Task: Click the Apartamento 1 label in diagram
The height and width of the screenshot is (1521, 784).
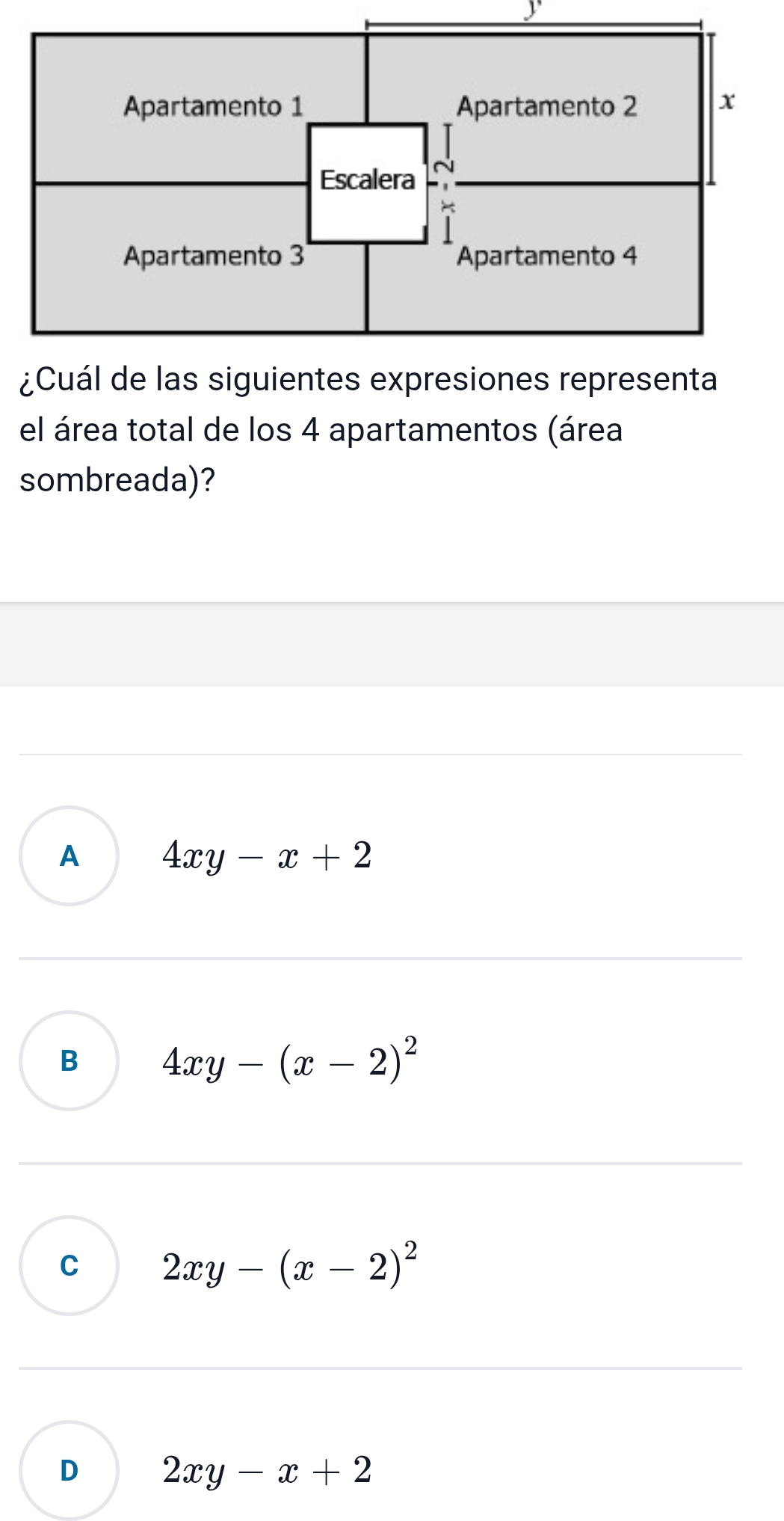Action: pyautogui.click(x=214, y=106)
